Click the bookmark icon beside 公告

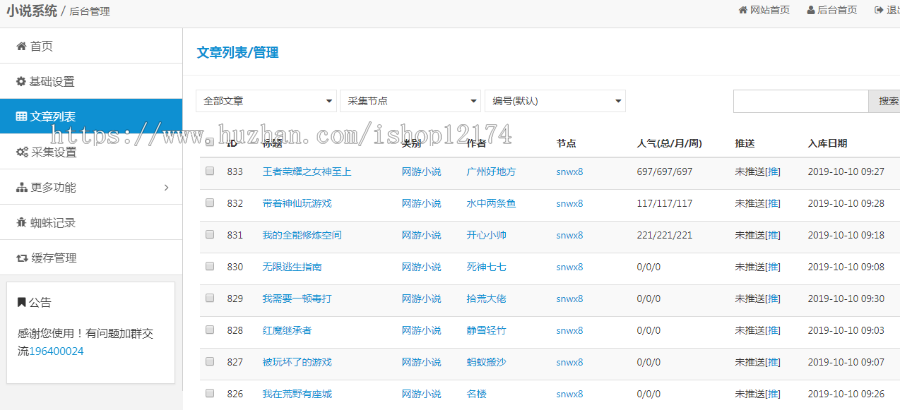pos(21,302)
